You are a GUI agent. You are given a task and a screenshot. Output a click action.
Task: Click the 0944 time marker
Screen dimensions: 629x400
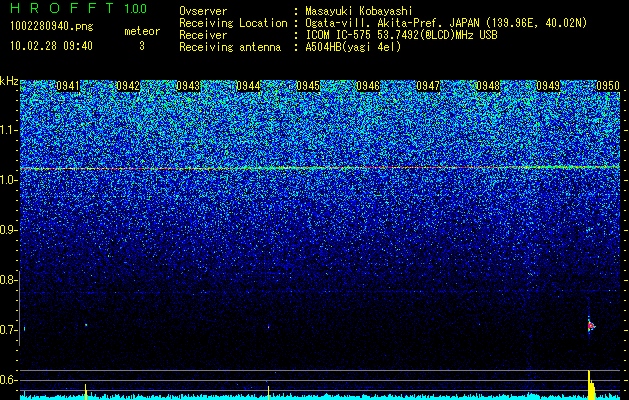pyautogui.click(x=248, y=86)
